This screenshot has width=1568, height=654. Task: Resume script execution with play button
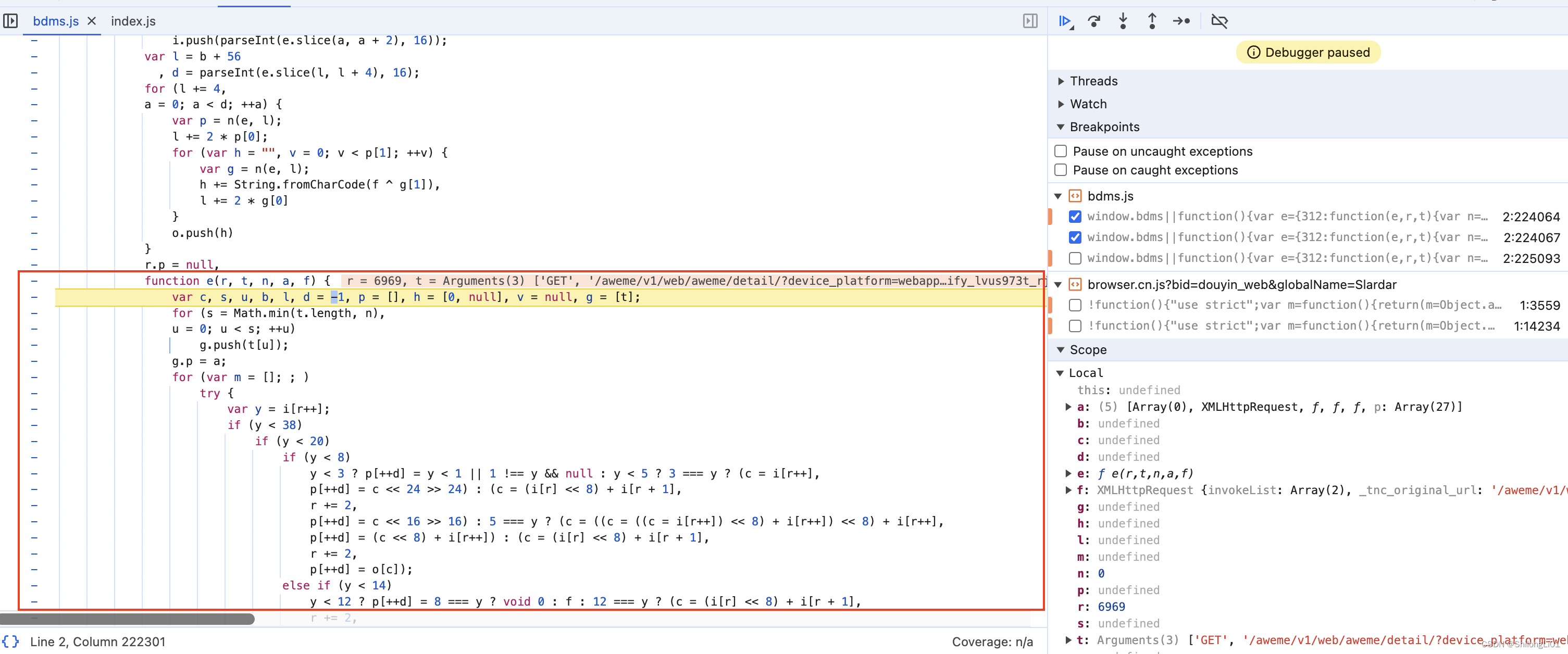click(1064, 21)
